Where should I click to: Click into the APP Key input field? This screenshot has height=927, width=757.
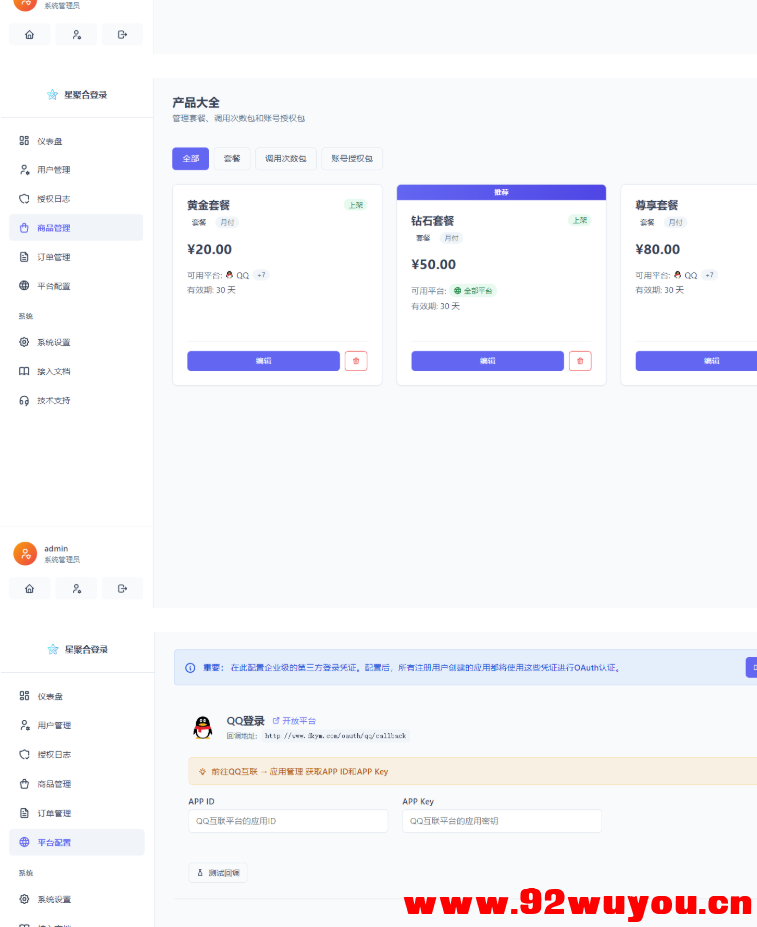[502, 821]
